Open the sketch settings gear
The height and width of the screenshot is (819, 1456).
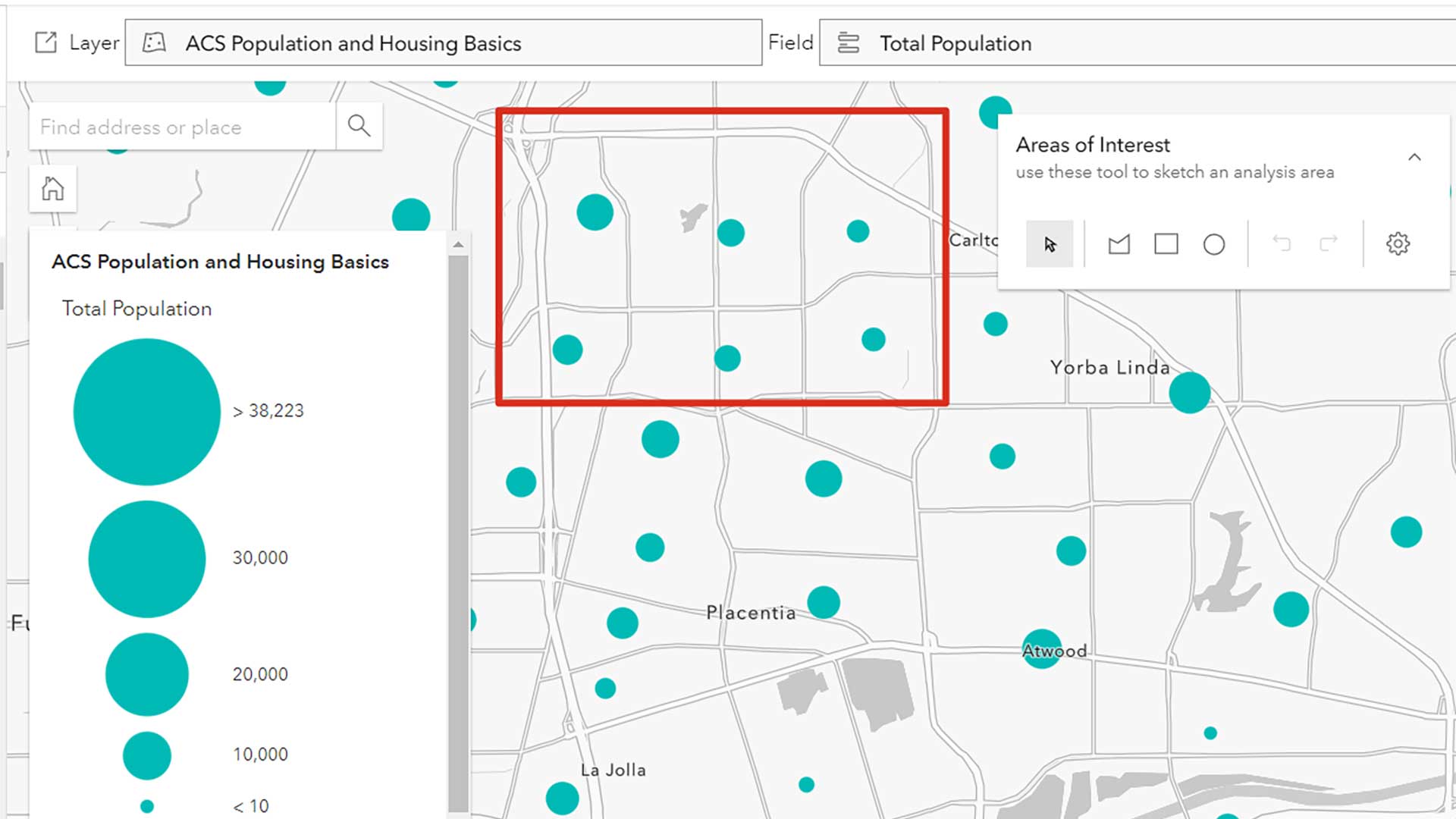coord(1398,243)
